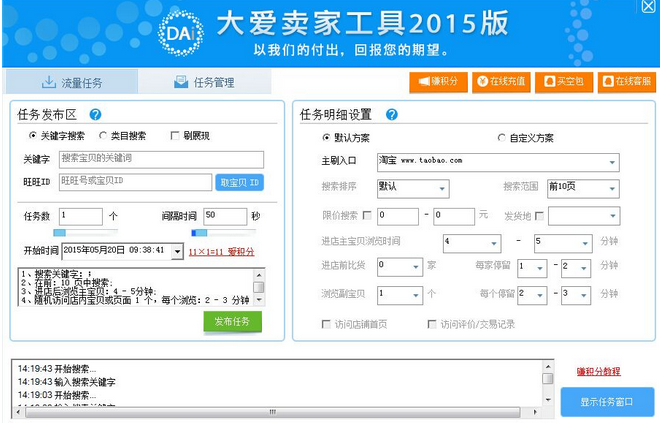Viewport: 660px width, 423px height.
Task: Click help icon beside 任务发布区
Action: (96, 115)
